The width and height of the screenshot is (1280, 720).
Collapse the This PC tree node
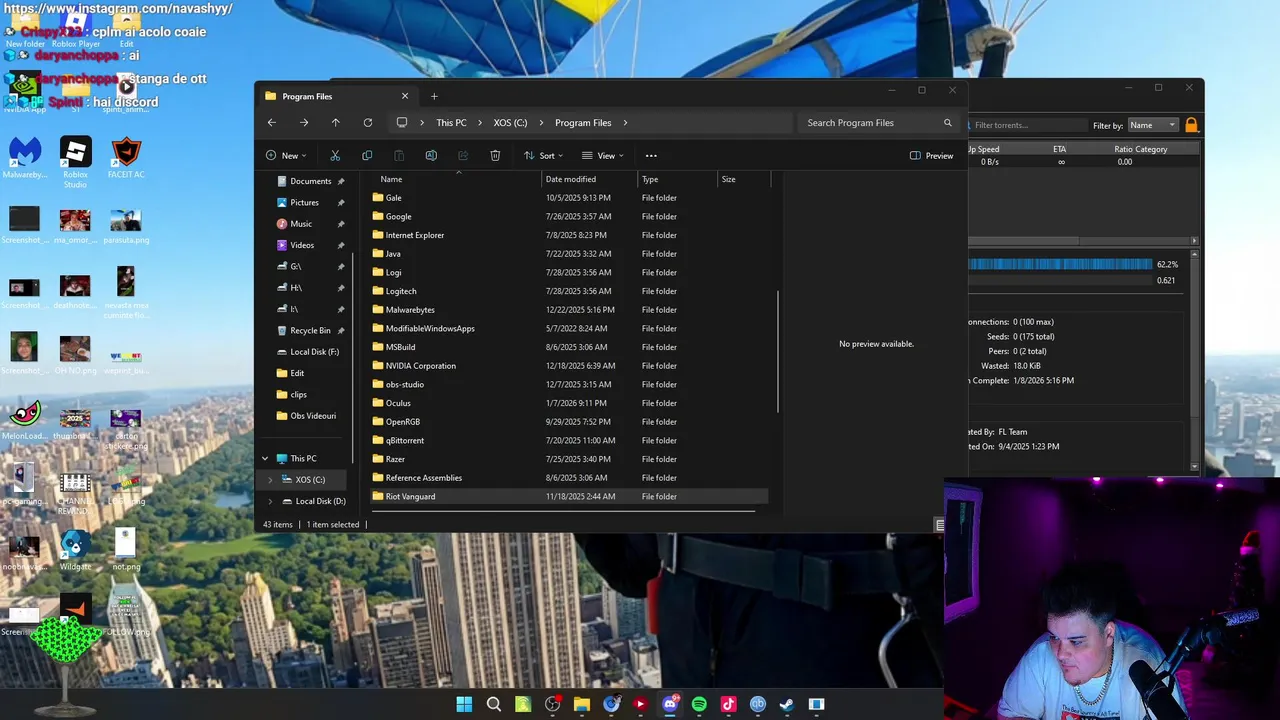click(265, 458)
